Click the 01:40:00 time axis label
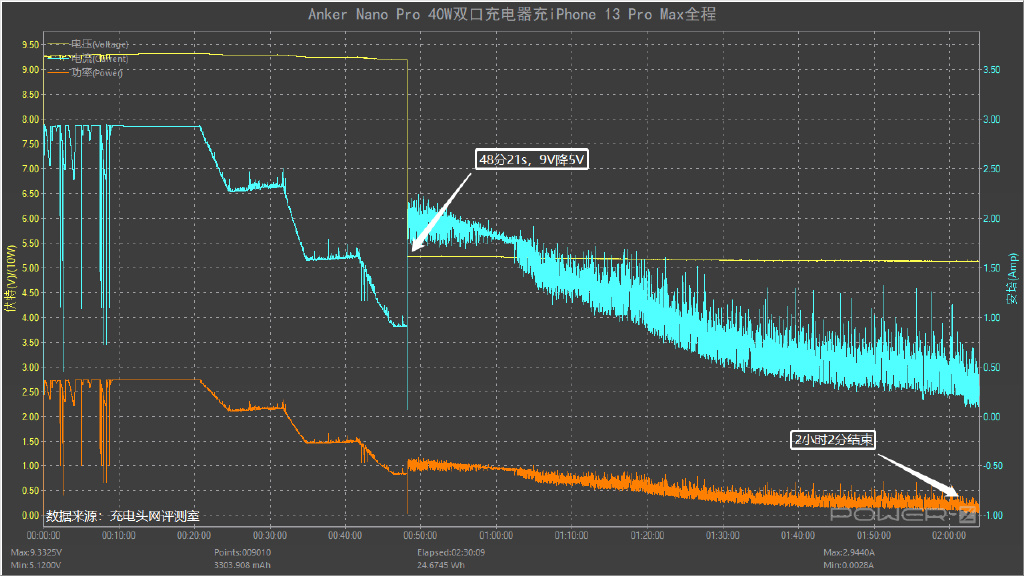The image size is (1024, 576). tap(797, 536)
